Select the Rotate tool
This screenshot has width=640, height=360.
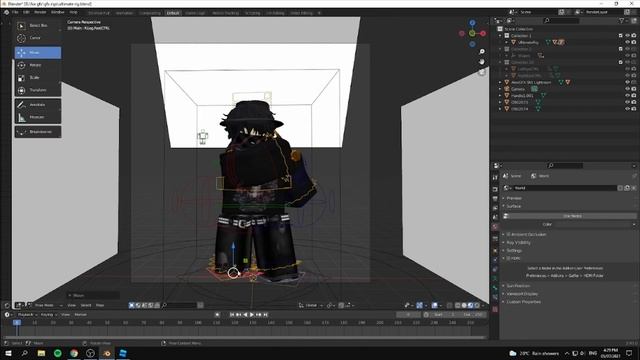point(38,65)
